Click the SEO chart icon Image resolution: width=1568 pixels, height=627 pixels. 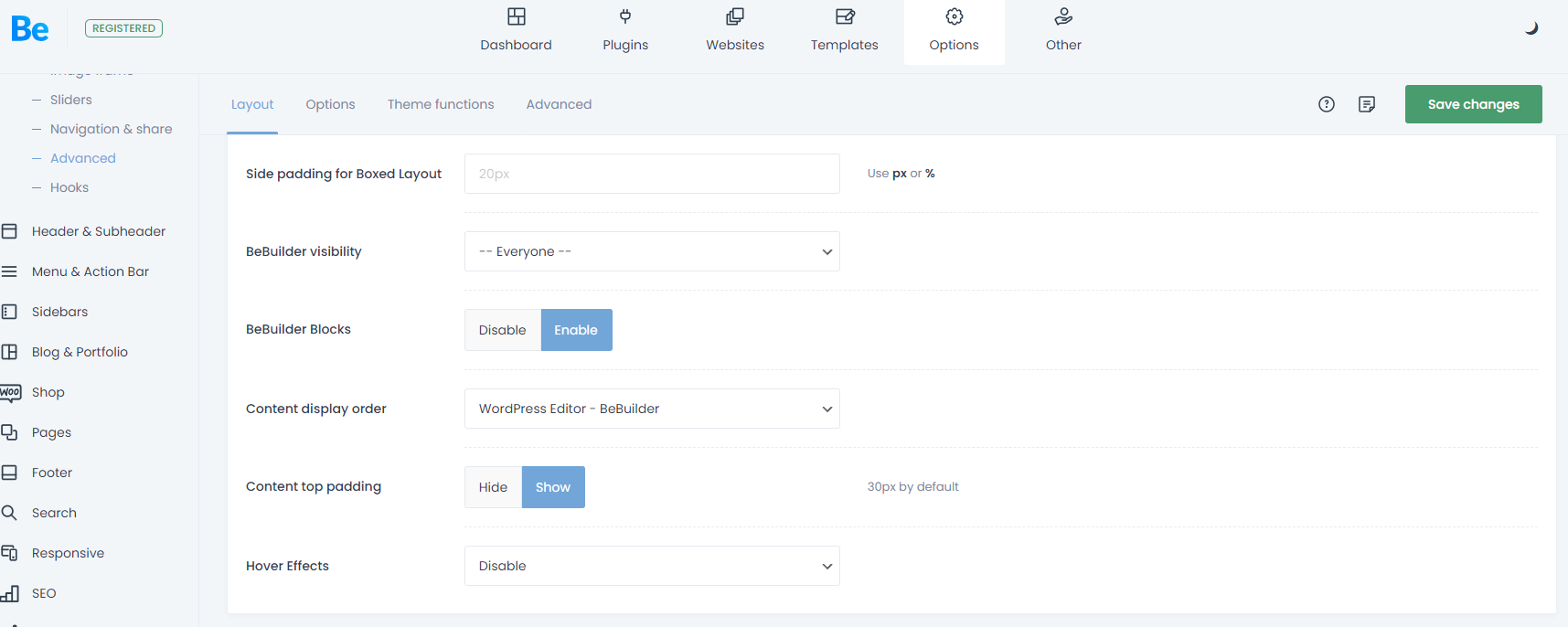point(9,593)
